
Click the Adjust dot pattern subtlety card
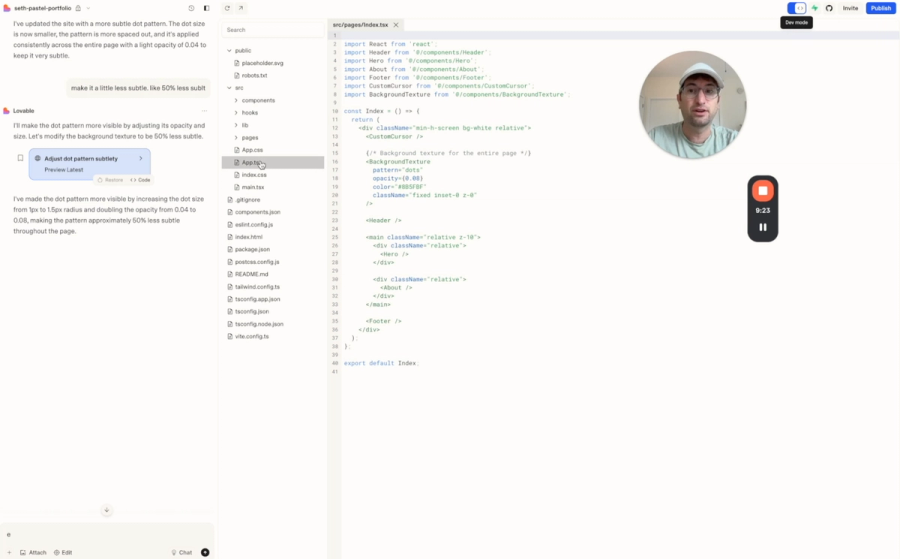(x=90, y=164)
